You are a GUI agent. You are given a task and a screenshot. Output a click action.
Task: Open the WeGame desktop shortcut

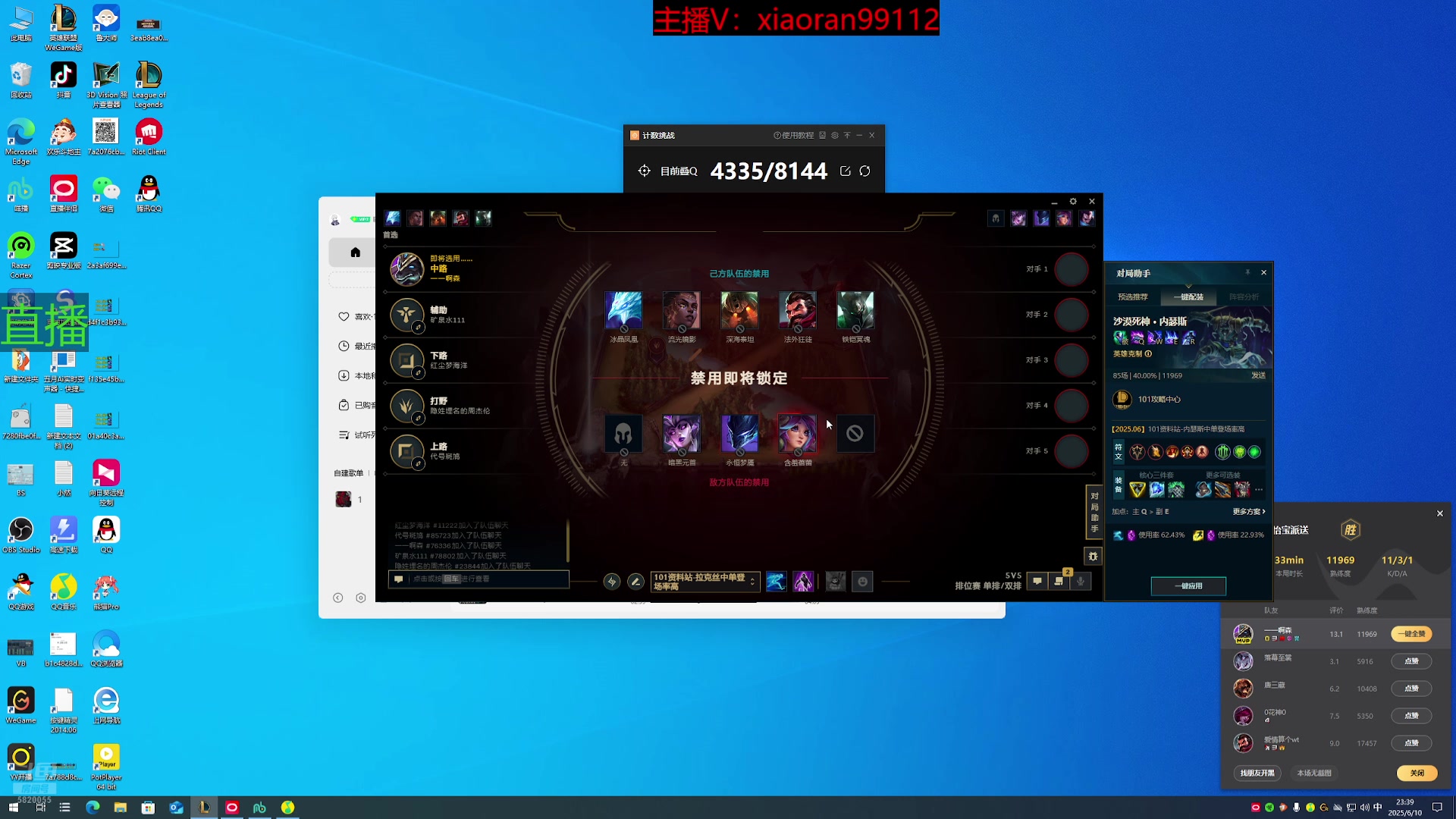click(x=21, y=705)
